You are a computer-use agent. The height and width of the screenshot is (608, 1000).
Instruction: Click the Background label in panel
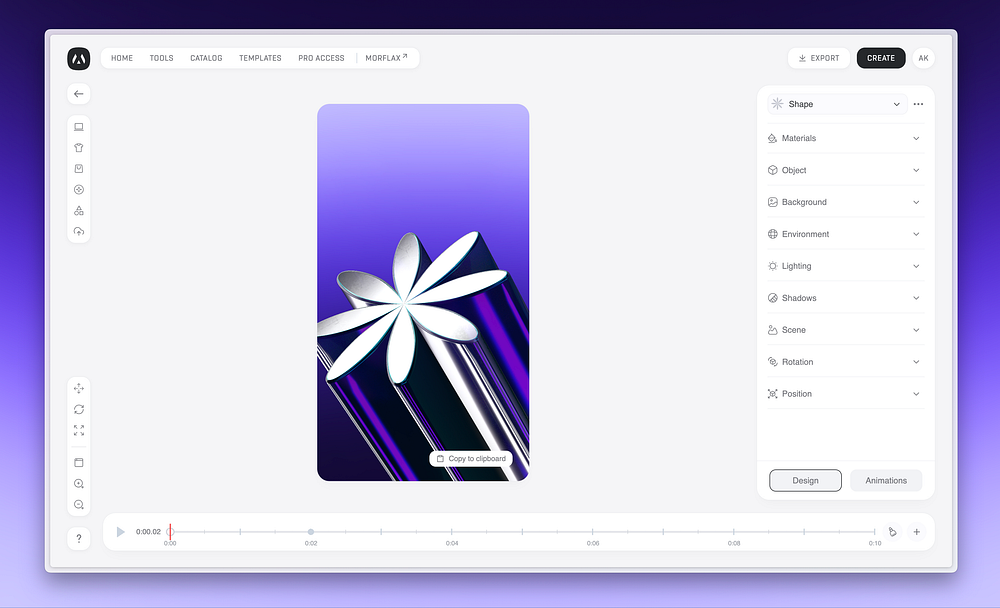[804, 202]
